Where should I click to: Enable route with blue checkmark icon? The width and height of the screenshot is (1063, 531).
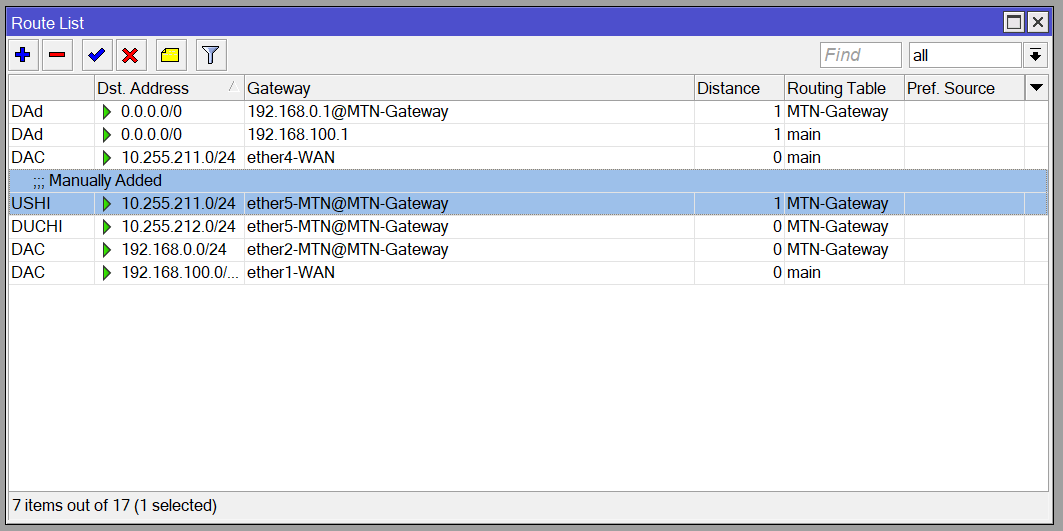tap(97, 55)
